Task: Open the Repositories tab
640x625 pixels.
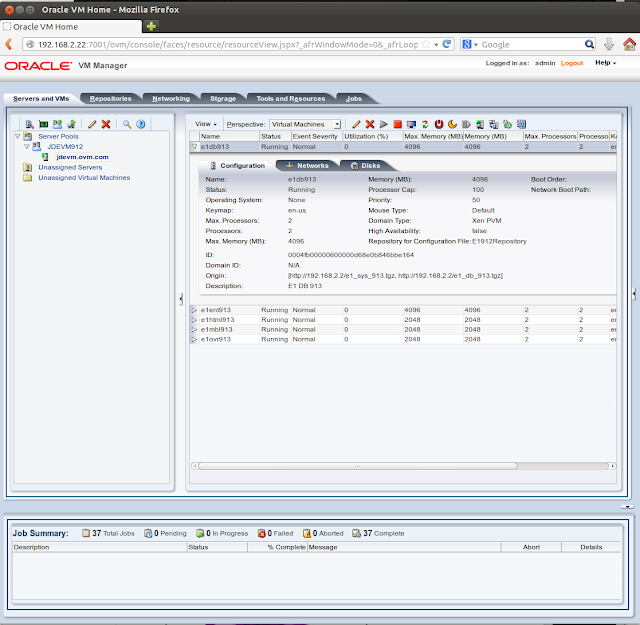Action: 111,98
